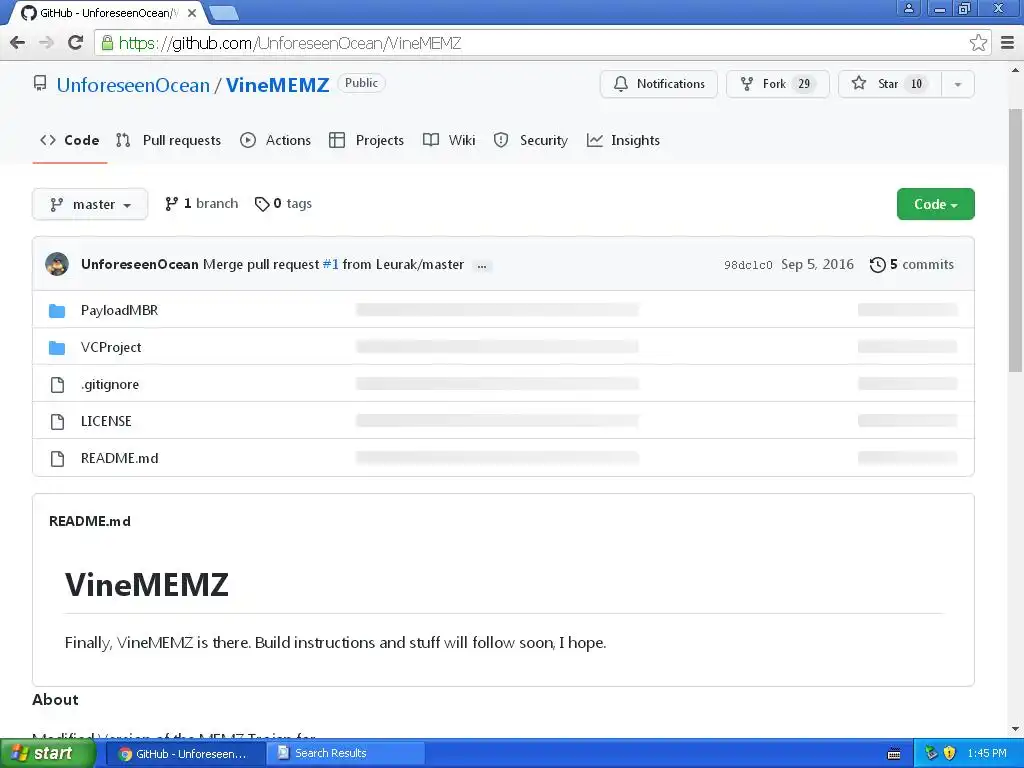Open the Projects tab
The height and width of the screenshot is (768, 1024).
[x=366, y=140]
